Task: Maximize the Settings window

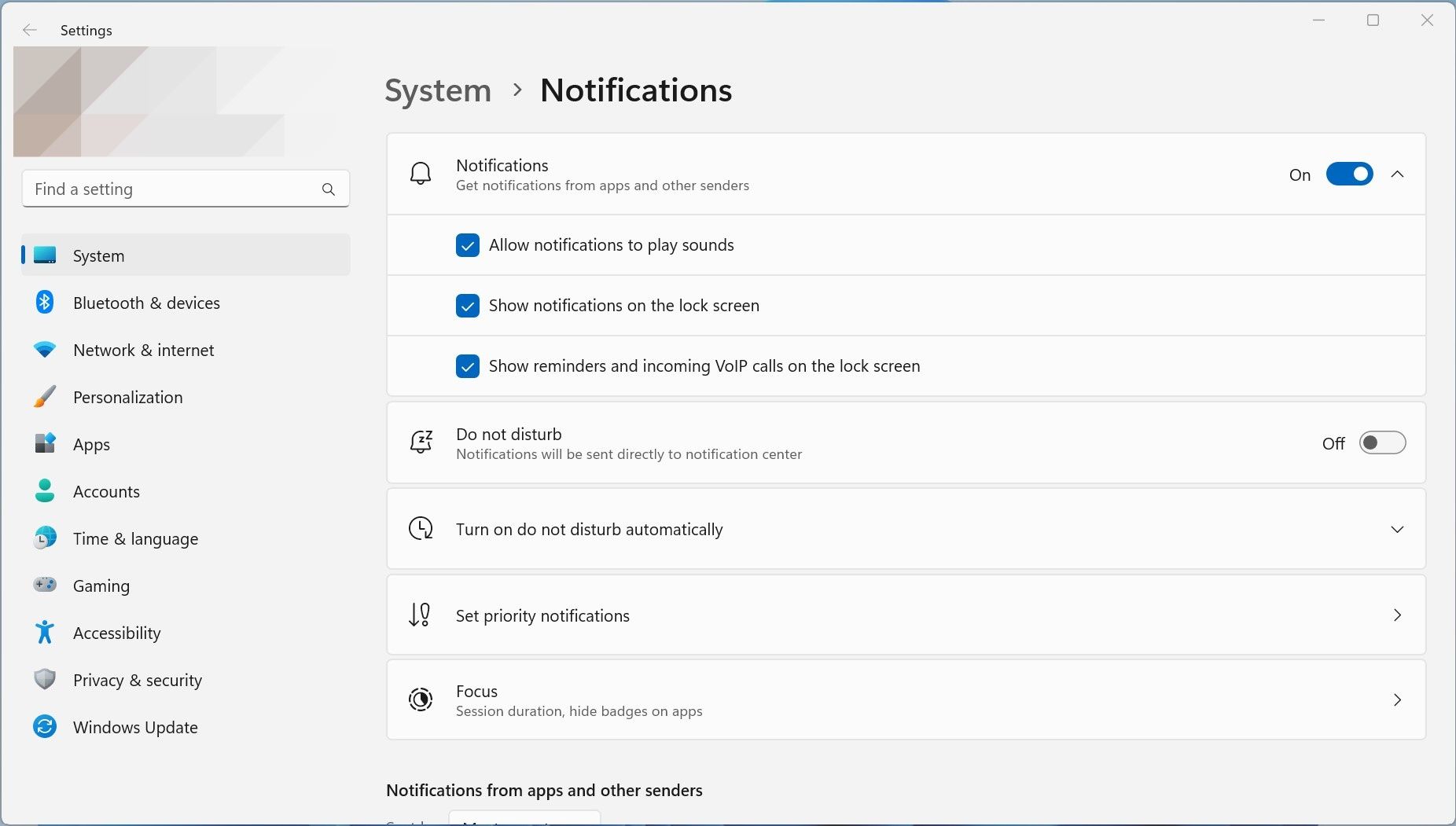Action: [x=1373, y=20]
